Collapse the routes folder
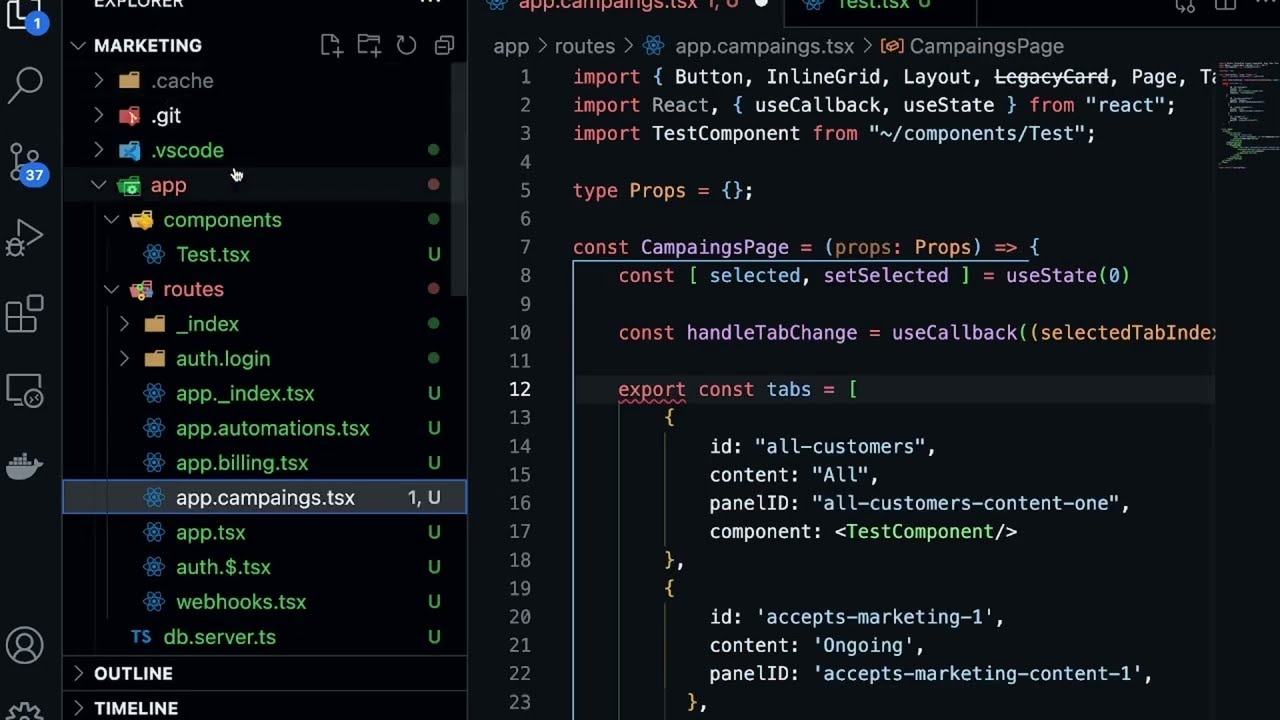The height and width of the screenshot is (720, 1280). (x=111, y=289)
